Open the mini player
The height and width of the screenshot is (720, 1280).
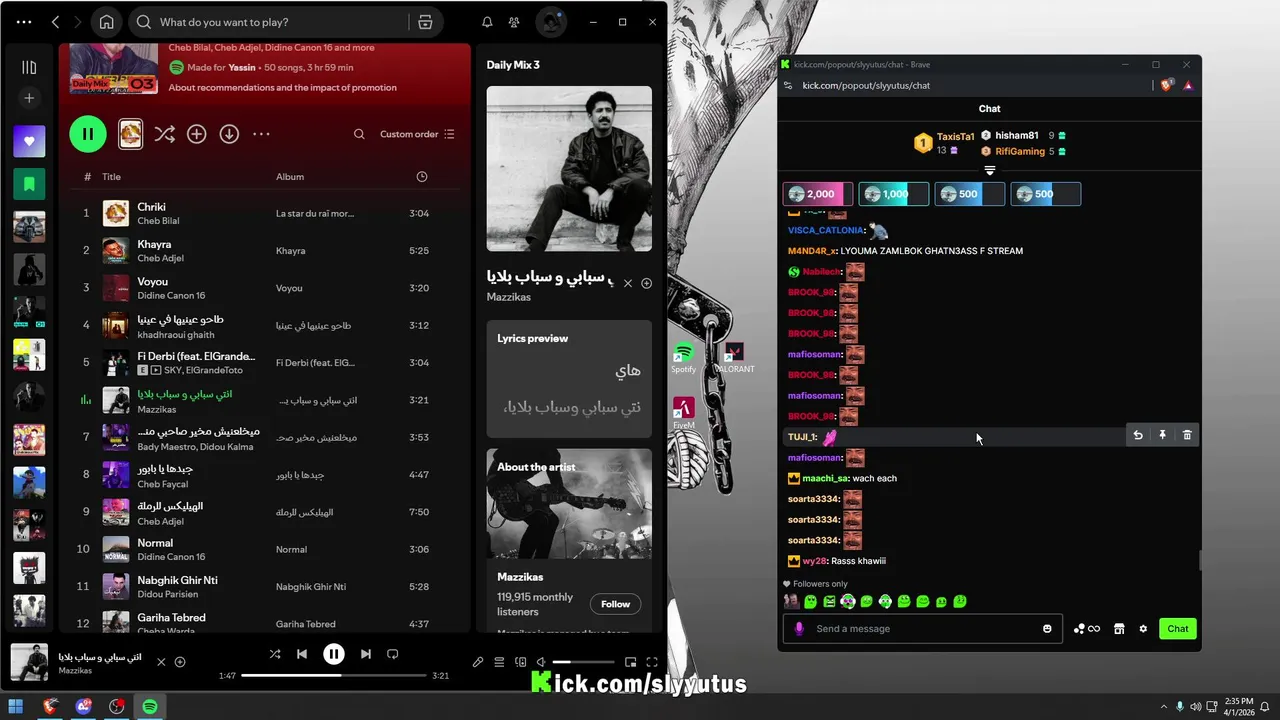[x=631, y=662]
